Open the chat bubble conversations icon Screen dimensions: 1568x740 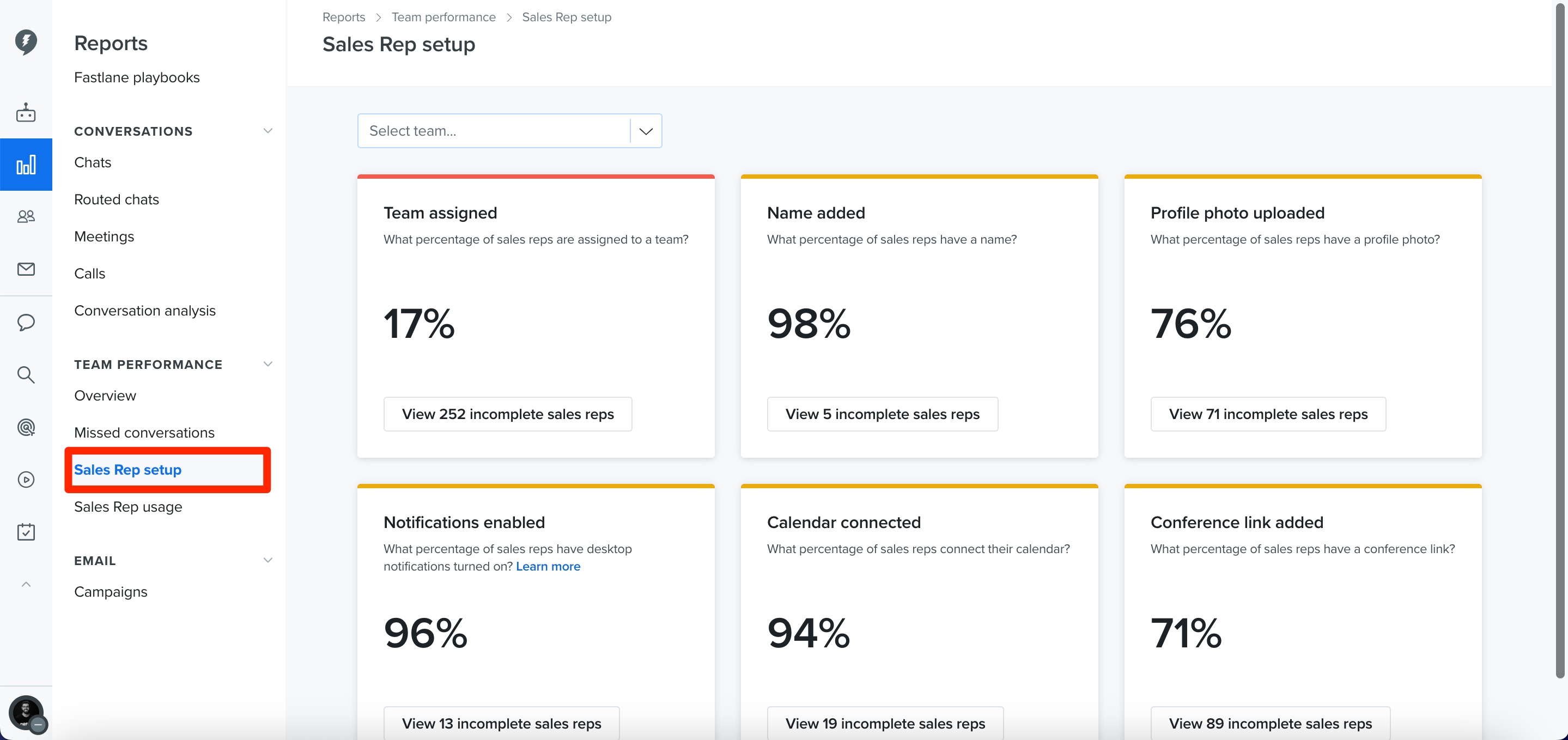coord(26,322)
